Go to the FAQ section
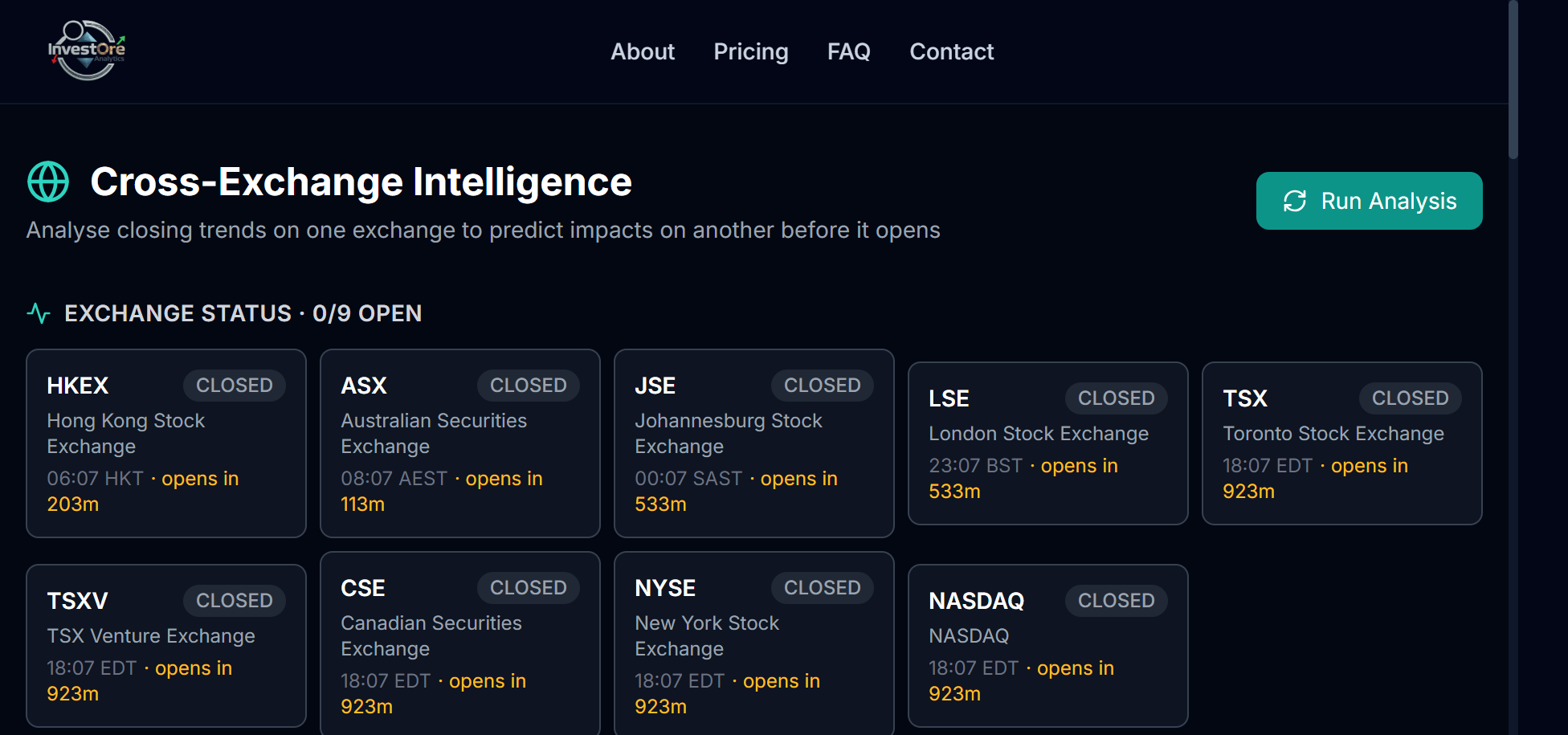The width and height of the screenshot is (1568, 735). coord(849,51)
